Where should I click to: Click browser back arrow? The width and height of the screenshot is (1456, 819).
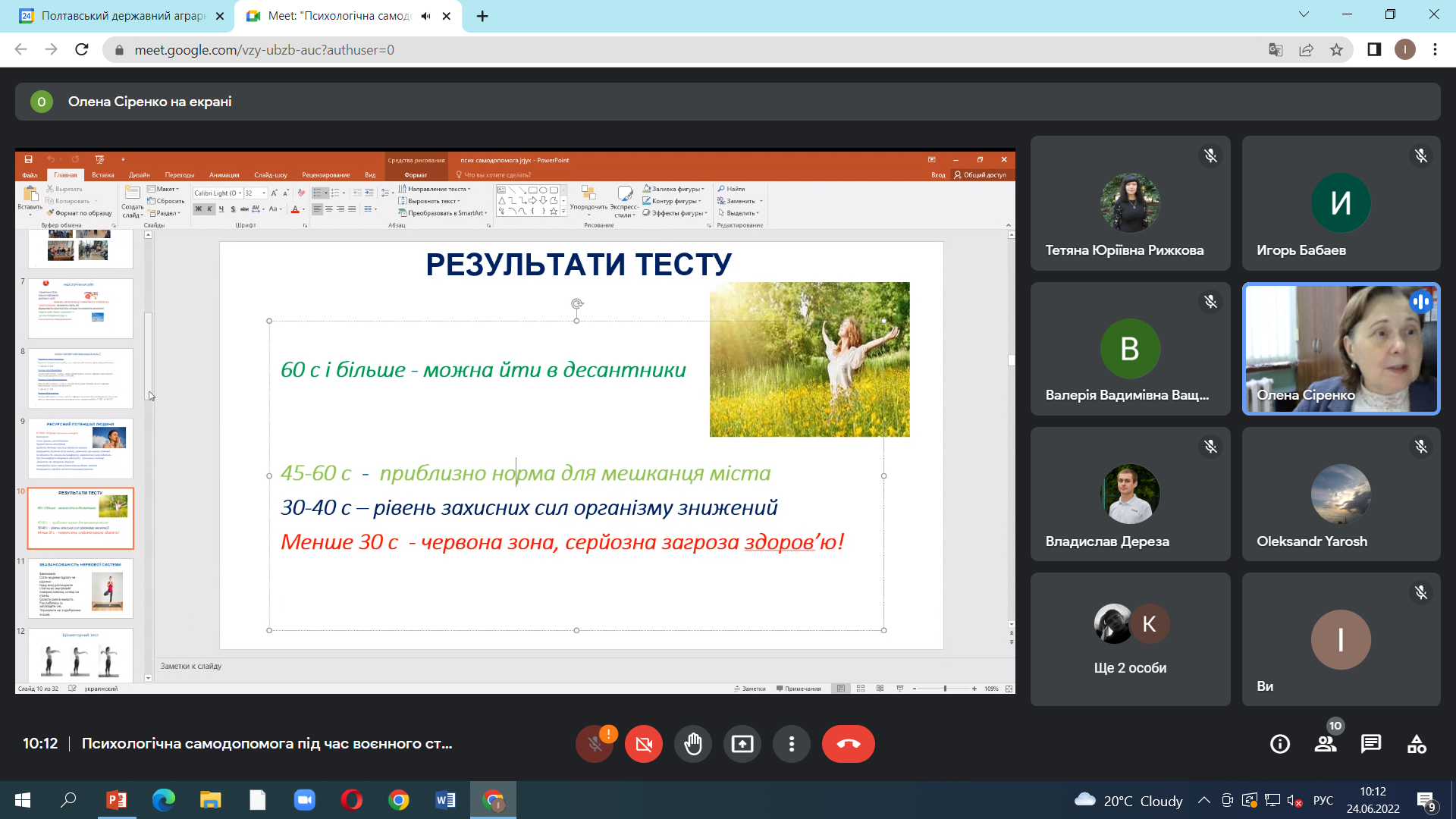[20, 49]
